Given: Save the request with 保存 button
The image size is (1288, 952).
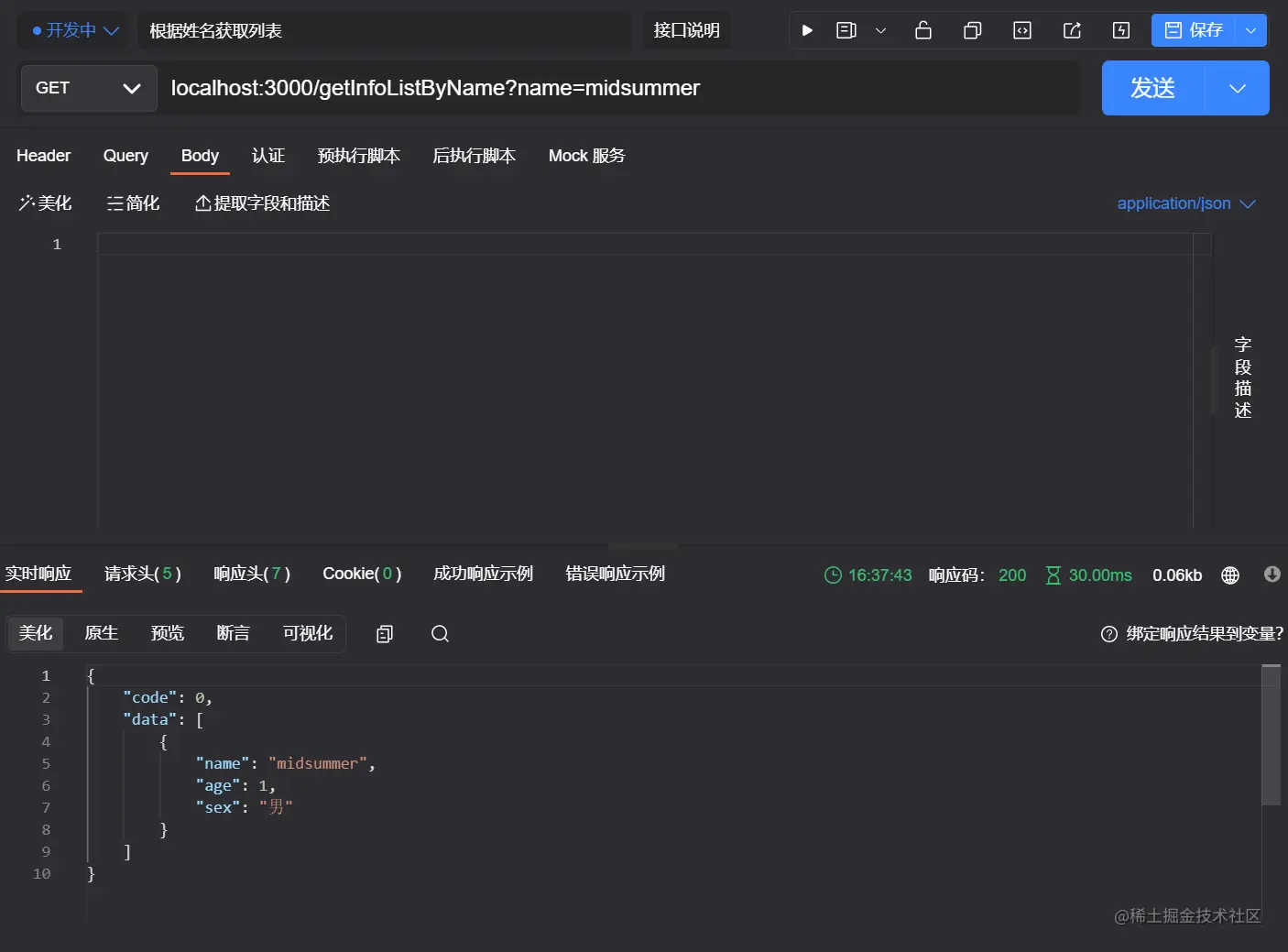Looking at the screenshot, I should point(1194,30).
